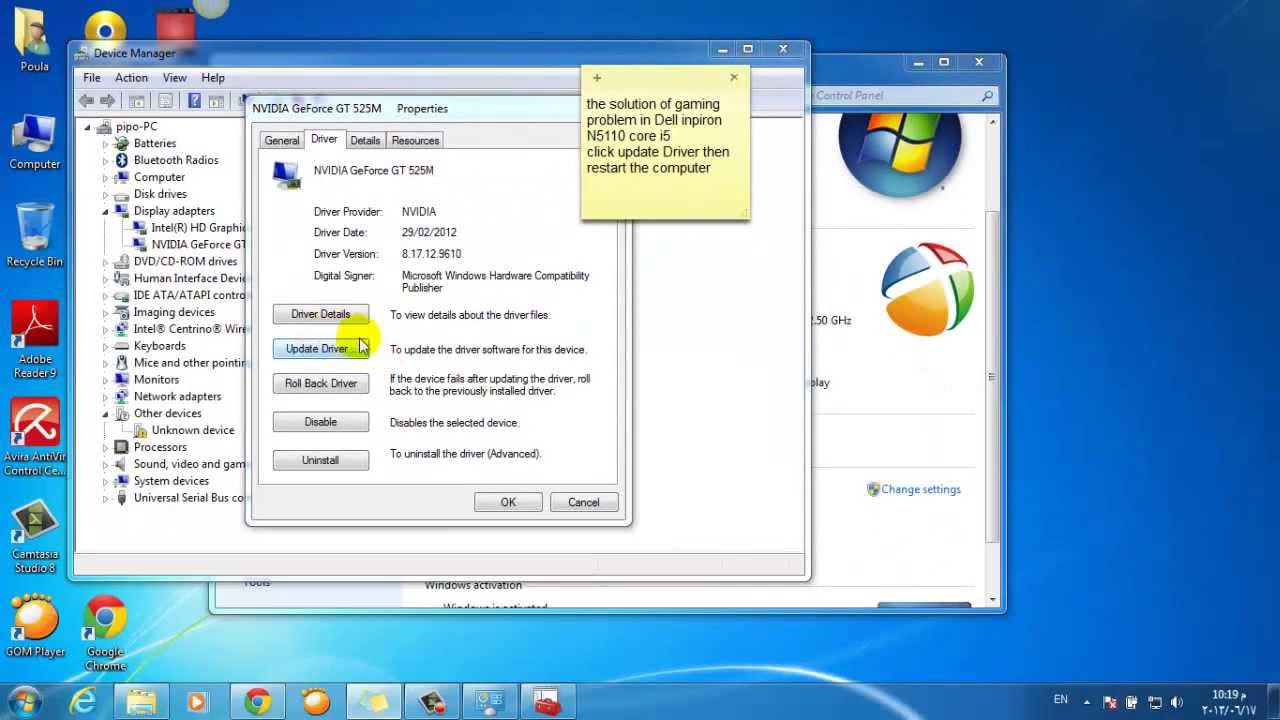This screenshot has width=1280, height=720.
Task: Click the Control Panel search field
Action: click(x=903, y=96)
